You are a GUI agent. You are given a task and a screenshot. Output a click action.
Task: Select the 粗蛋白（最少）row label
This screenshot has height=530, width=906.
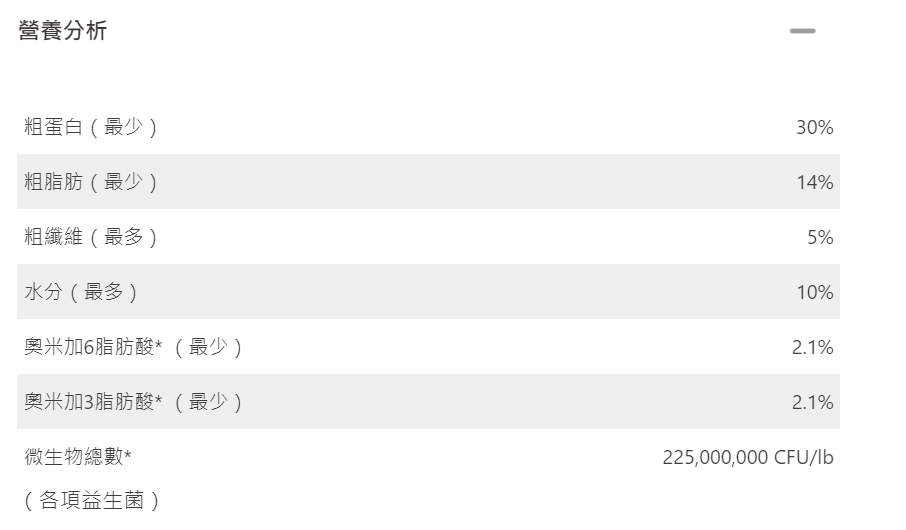click(91, 127)
